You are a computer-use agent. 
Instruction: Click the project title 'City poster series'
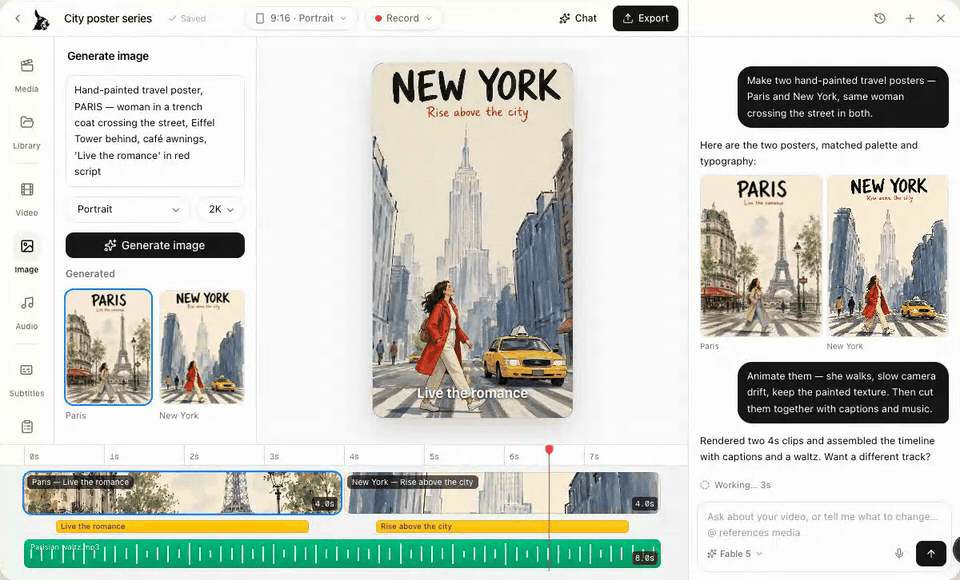pos(108,18)
